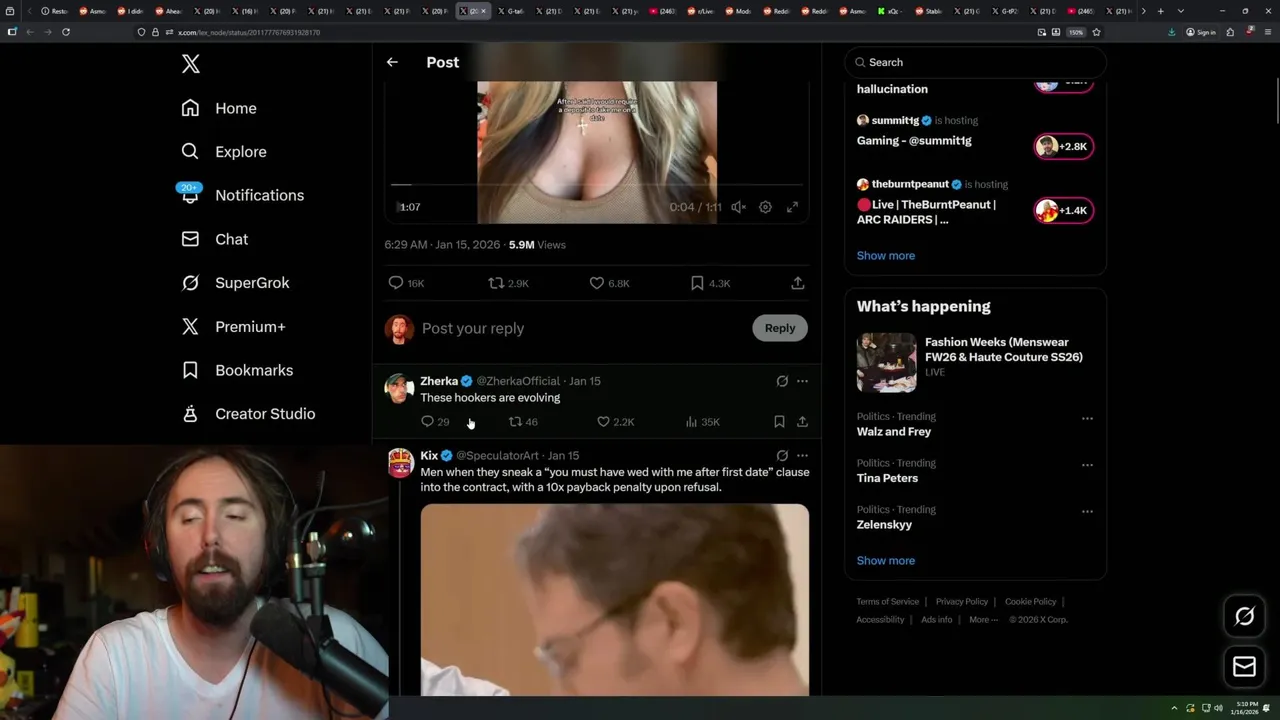Ask Grok about Zherka's reply

[782, 381]
